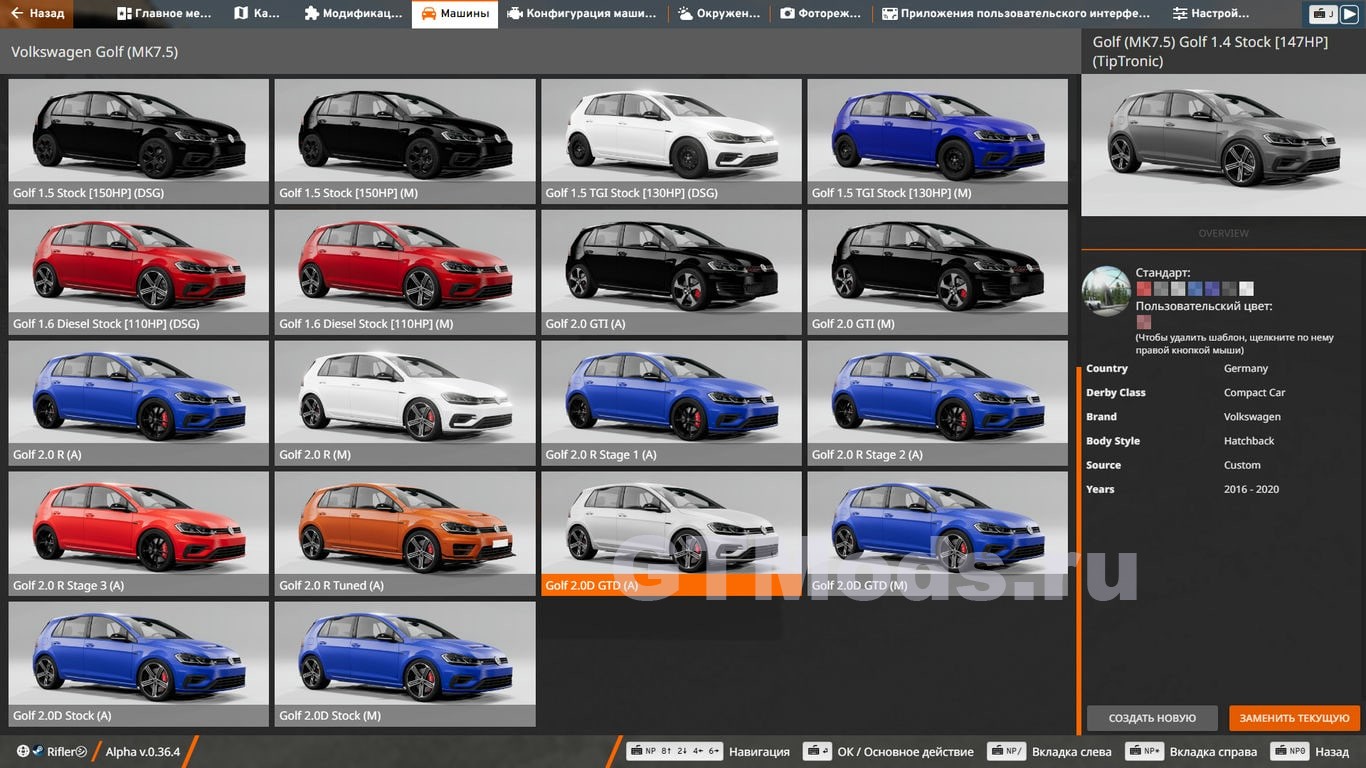The image size is (1366, 768).
Task: Choose Golf 2.0D Stock (A) configuration
Action: click(x=139, y=664)
